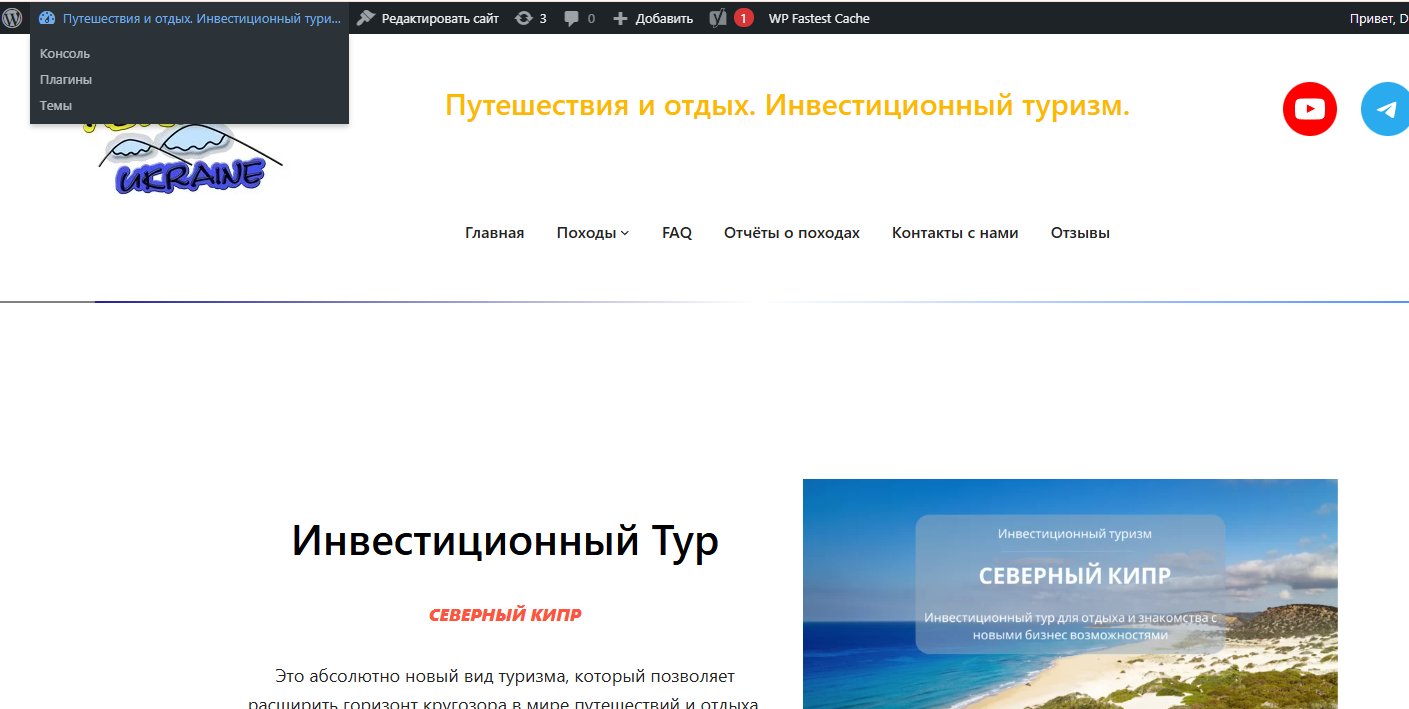
Task: Expand the Походы navigation dropdown
Action: pyautogui.click(x=592, y=233)
